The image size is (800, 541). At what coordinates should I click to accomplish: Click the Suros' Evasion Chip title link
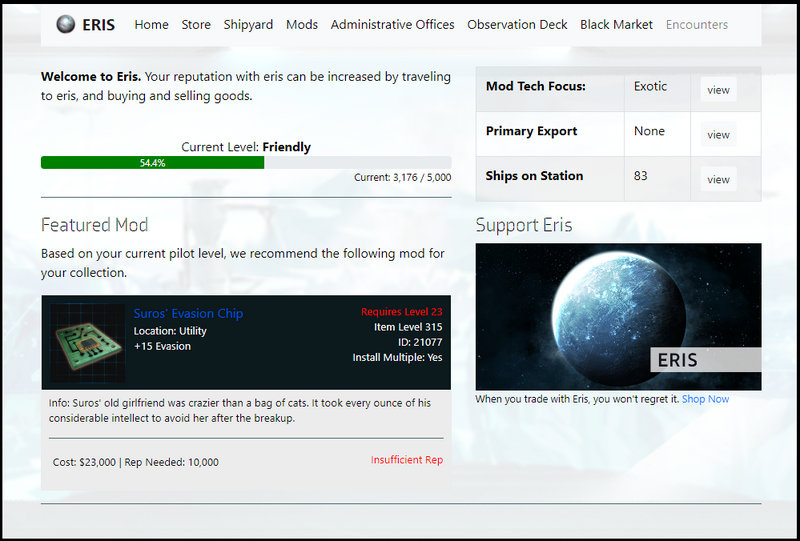click(x=188, y=313)
